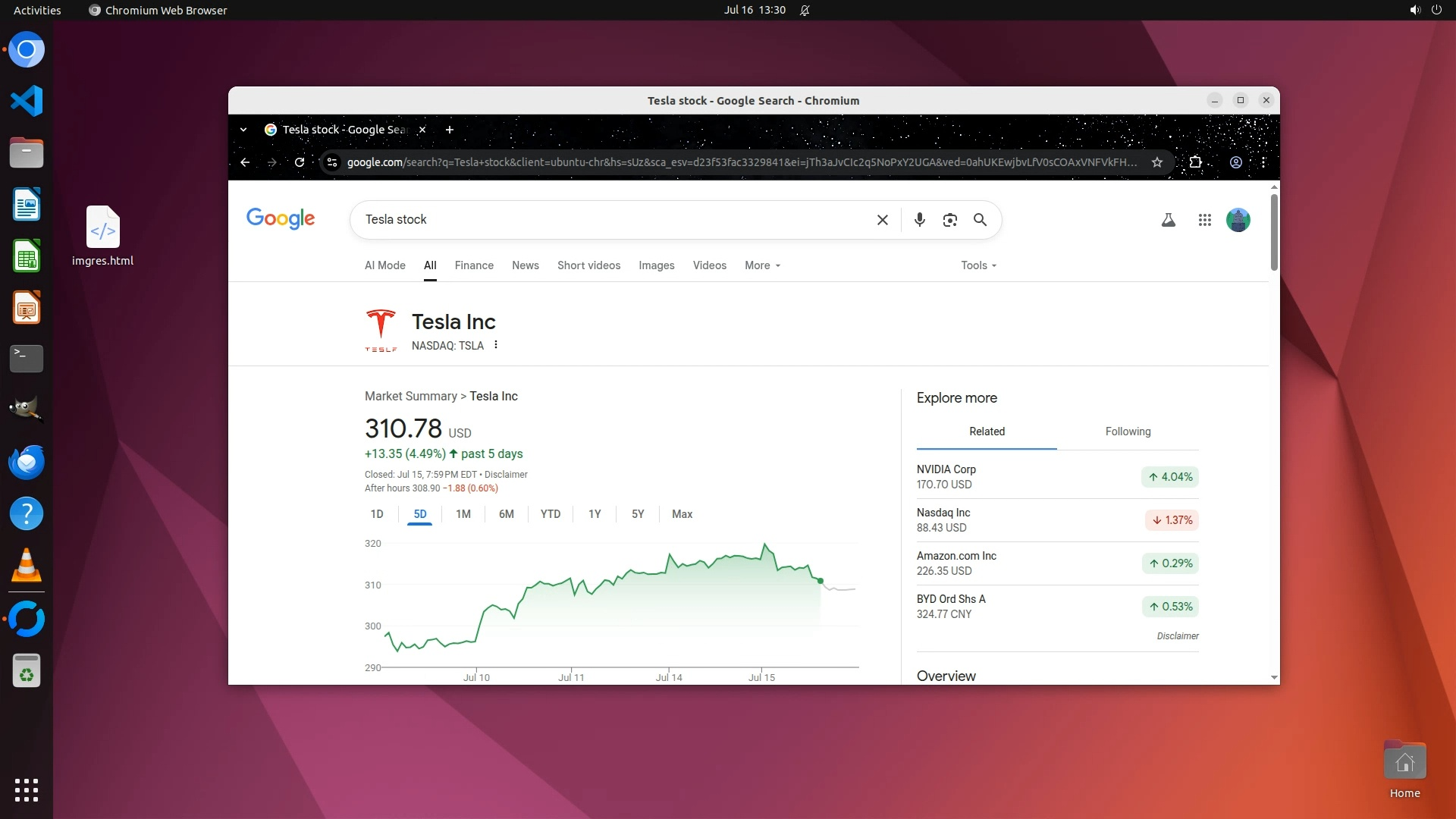Viewport: 1456px width, 819px height.
Task: Open the Tools dropdown
Action: pyautogui.click(x=978, y=265)
